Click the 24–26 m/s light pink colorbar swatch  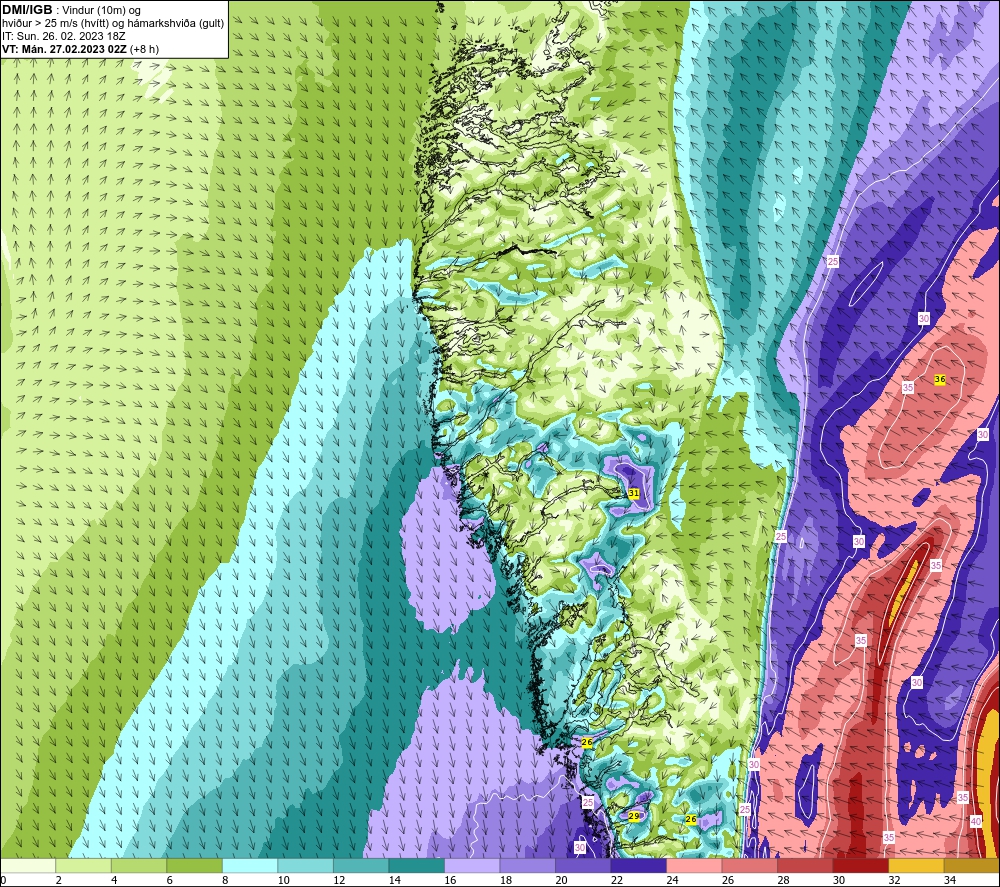[694, 866]
